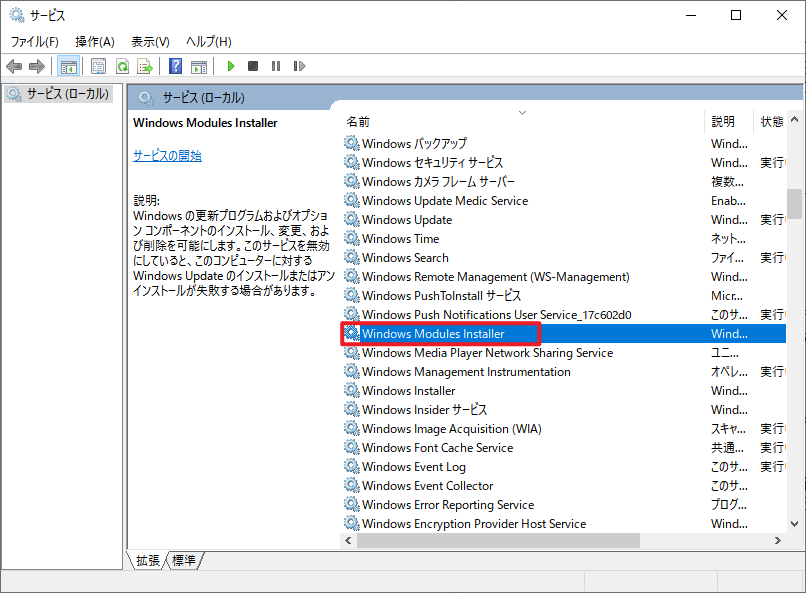Select Windows カメラ フレーム サーバー row

click(564, 181)
